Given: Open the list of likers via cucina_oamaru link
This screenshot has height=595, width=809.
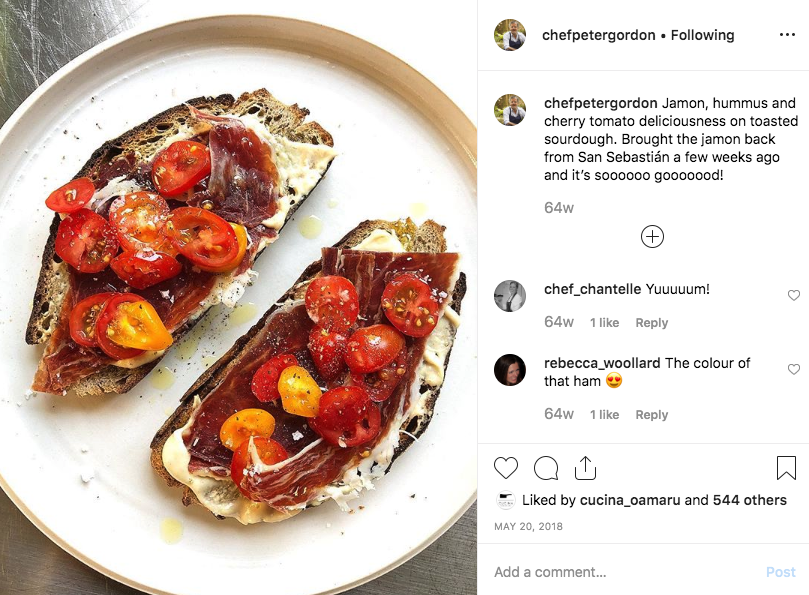Looking at the screenshot, I should pyautogui.click(x=632, y=499).
